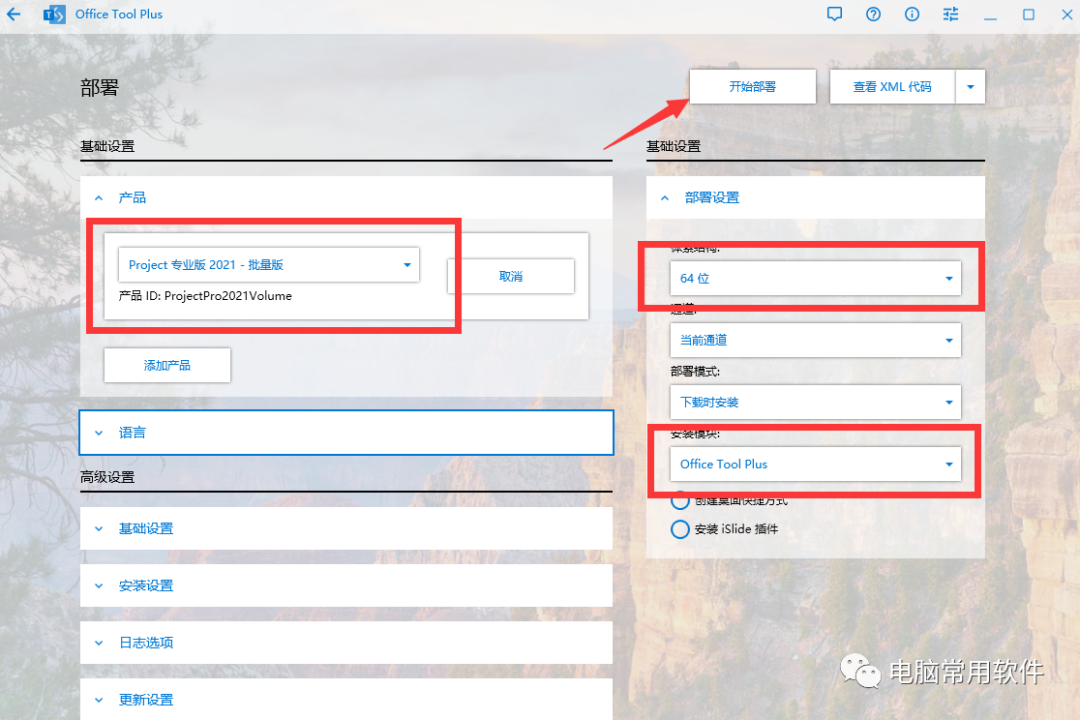Screen dimensions: 1080x720
Task: Open the Project 专业版 2021 product dropdown
Action: [269, 265]
